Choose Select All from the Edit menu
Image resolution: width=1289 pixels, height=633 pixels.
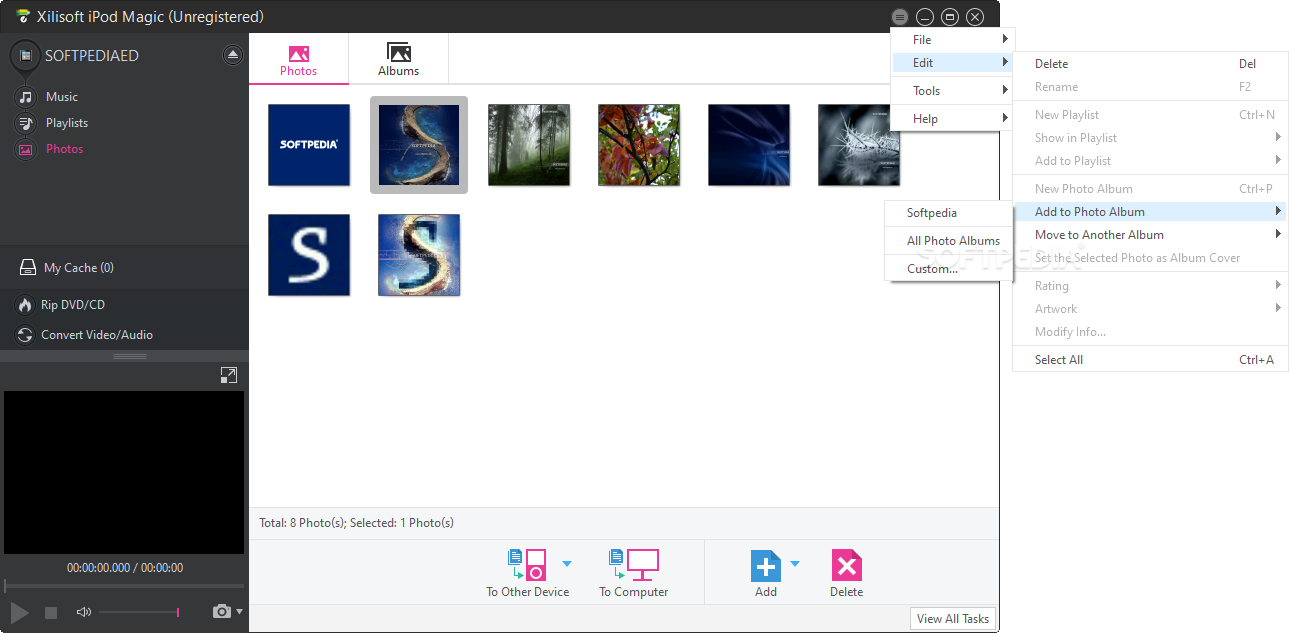click(1150, 360)
